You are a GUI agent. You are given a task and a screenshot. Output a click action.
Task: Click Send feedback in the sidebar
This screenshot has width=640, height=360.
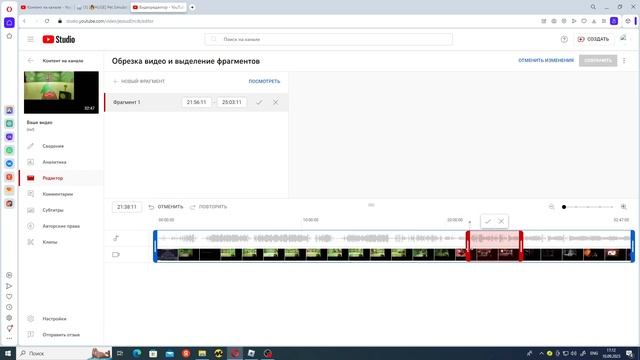pyautogui.click(x=61, y=335)
